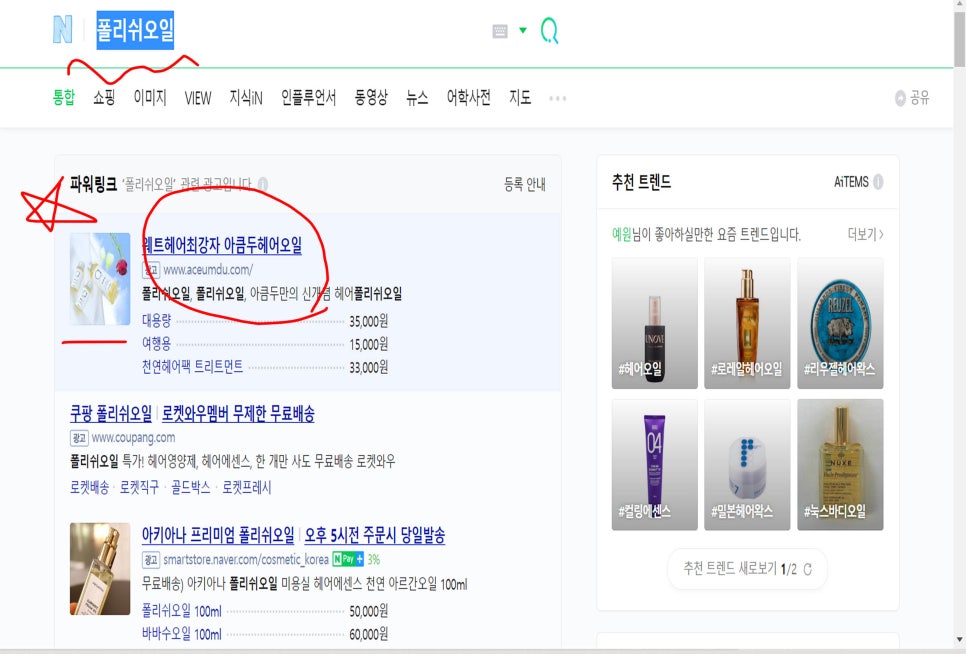
Task: Open the 로켓프레시 sublink
Action: [x=246, y=487]
